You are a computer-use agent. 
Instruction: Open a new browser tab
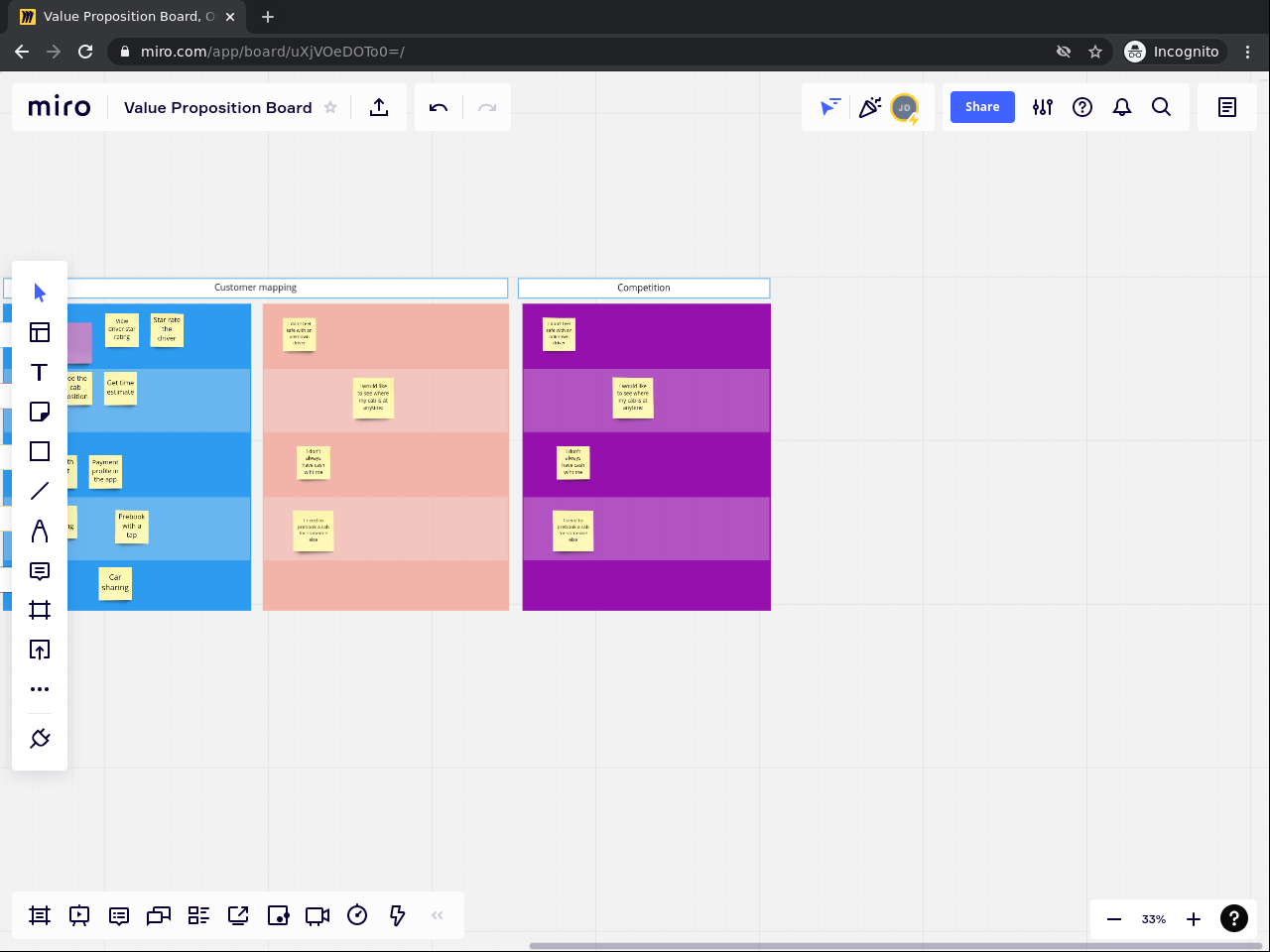[x=268, y=17]
